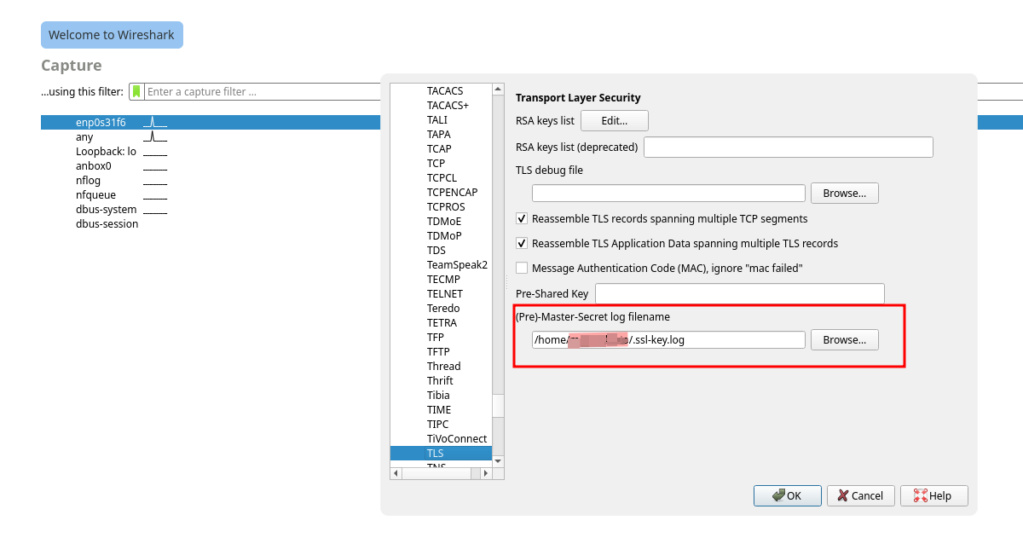
Task: Click the capture filter input field
Action: (262, 92)
